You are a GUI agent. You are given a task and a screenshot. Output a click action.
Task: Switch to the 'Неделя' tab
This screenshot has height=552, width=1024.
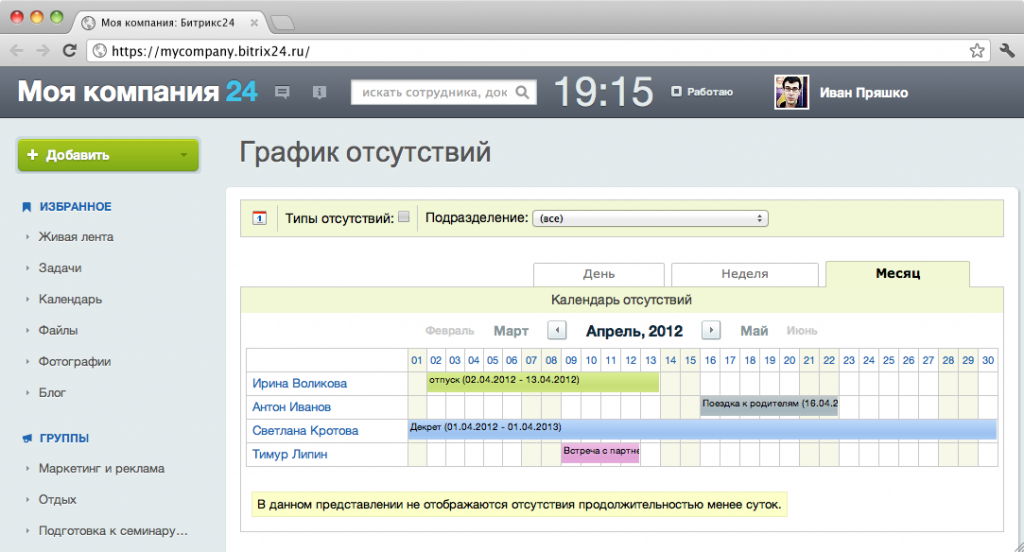pyautogui.click(x=744, y=274)
